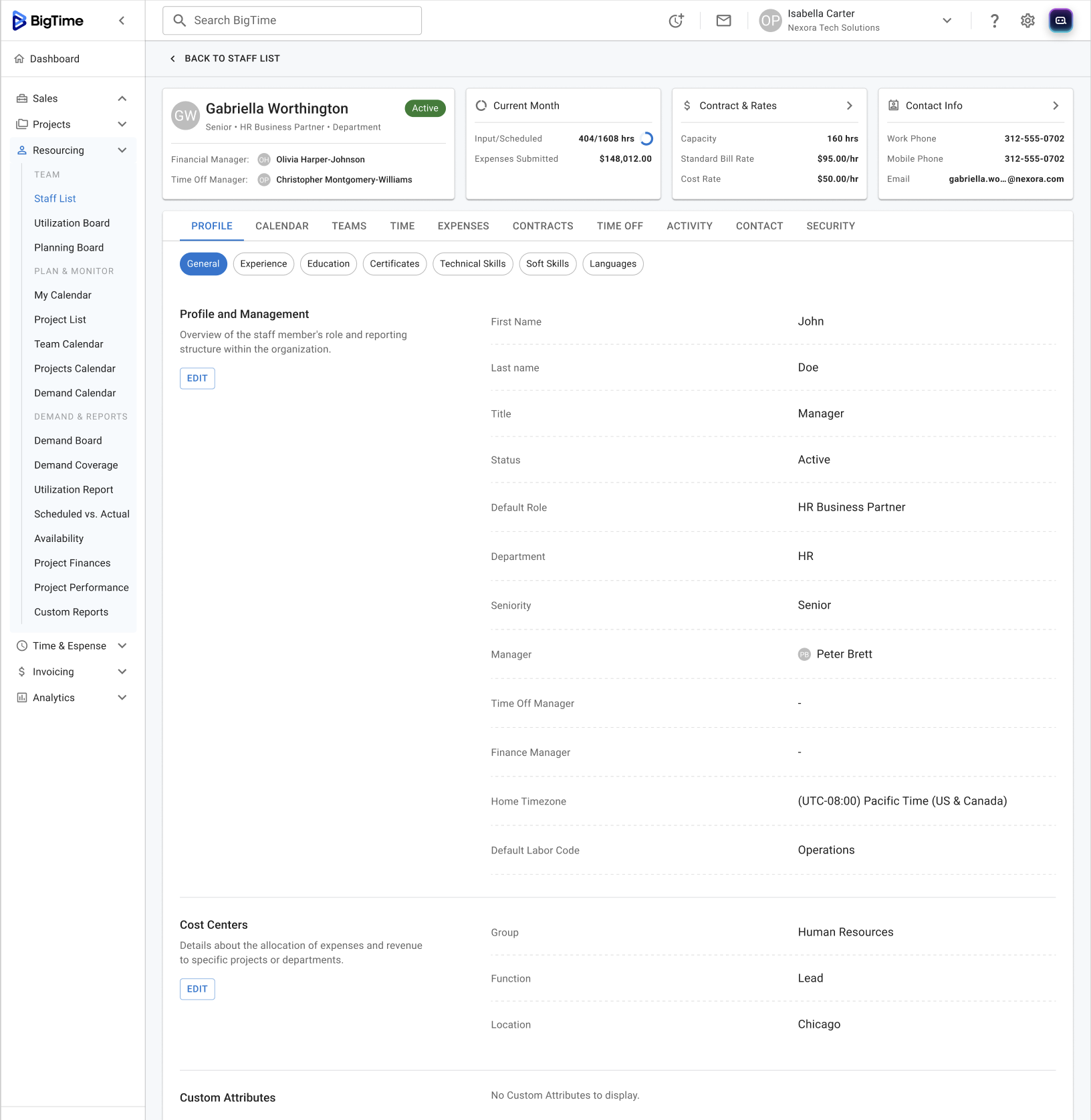The width and height of the screenshot is (1091, 1120).
Task: Collapse sidebar using arrow beside BigTime logo
Action: click(122, 21)
